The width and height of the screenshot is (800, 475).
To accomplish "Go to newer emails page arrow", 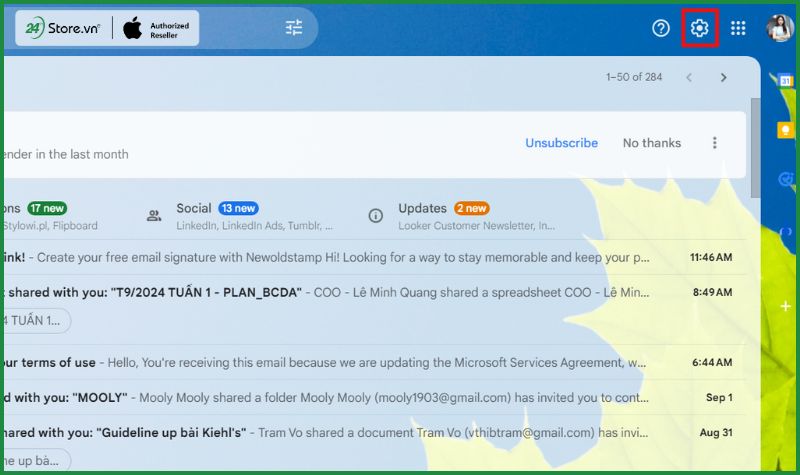I will [689, 78].
